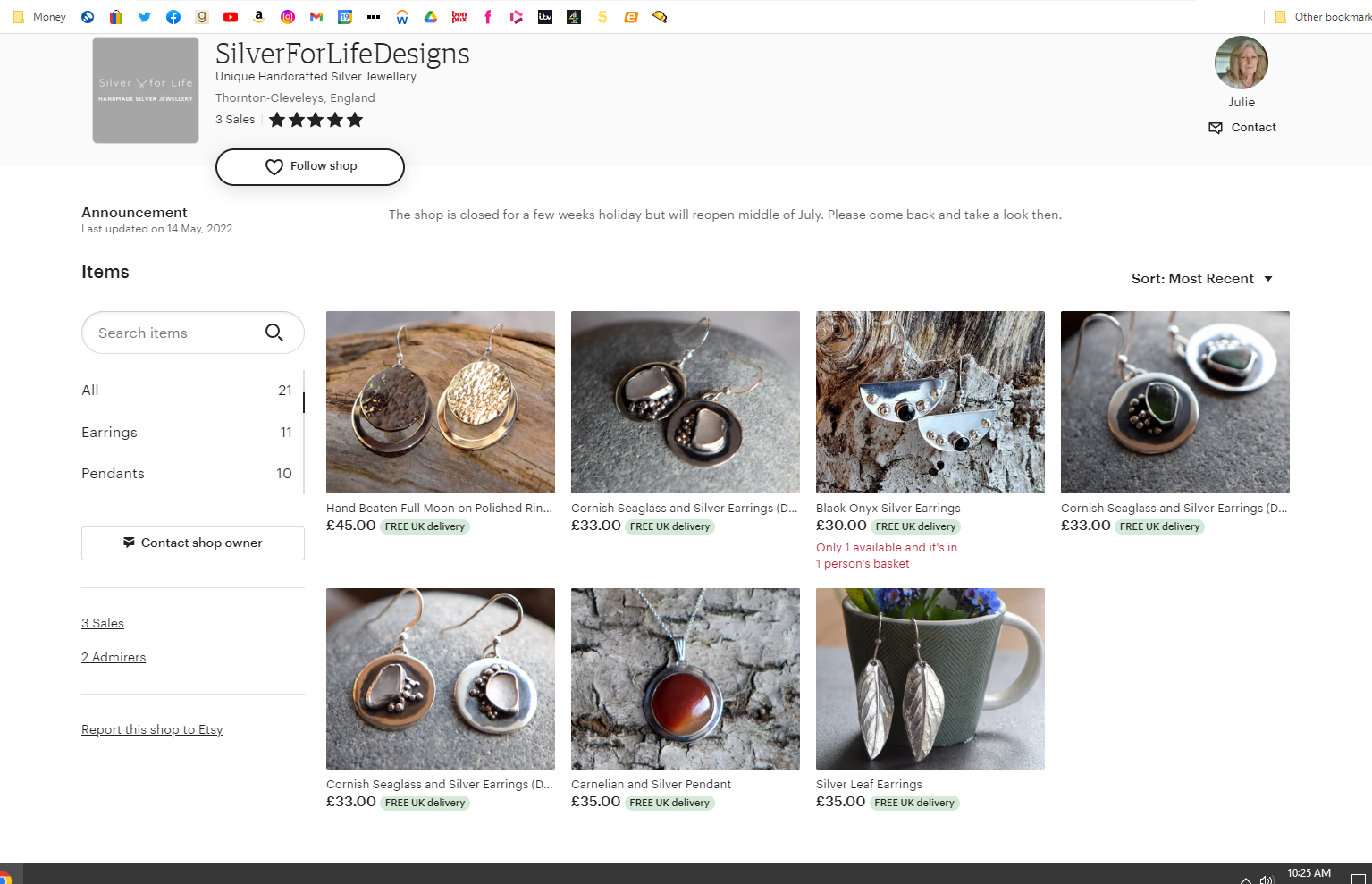
Task: Click Contact shop owner button
Action: click(193, 543)
